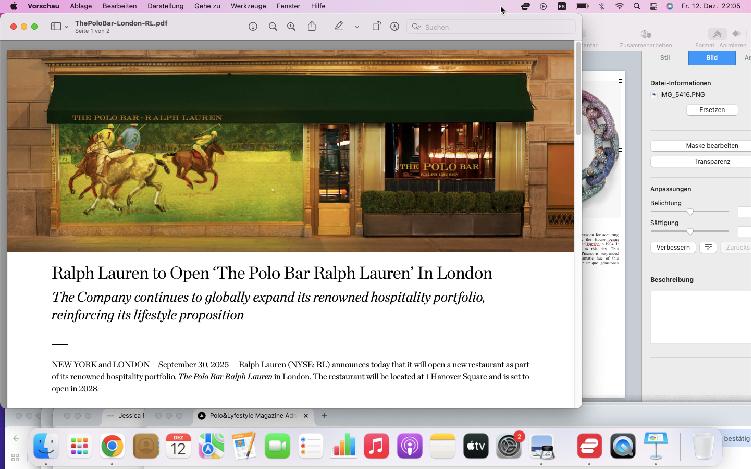The height and width of the screenshot is (469, 751).
Task: Open the image adjustments sliders icon
Action: [x=708, y=247]
